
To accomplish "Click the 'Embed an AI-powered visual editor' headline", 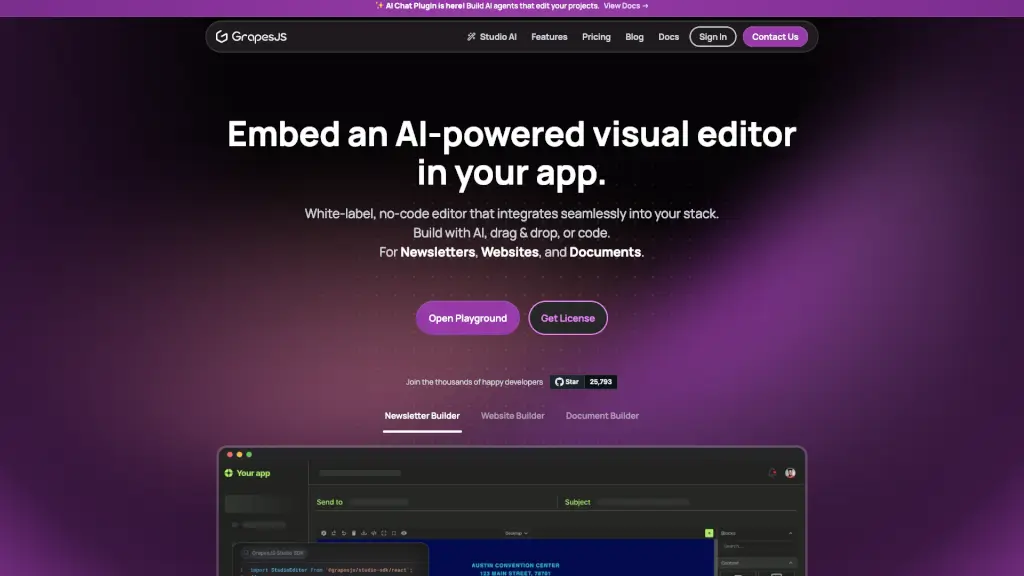I will pos(511,134).
